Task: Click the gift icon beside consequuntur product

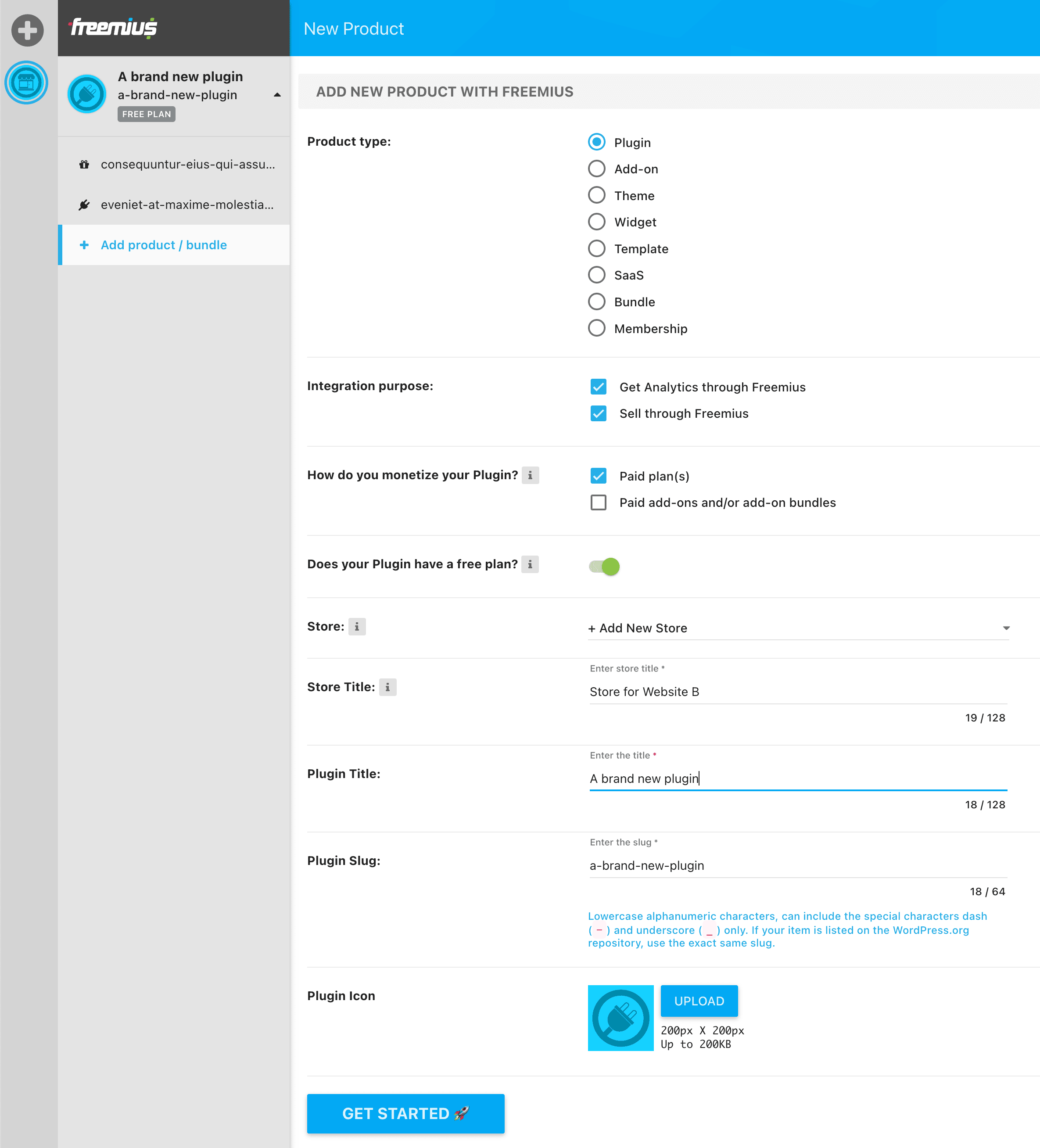Action: [84, 165]
